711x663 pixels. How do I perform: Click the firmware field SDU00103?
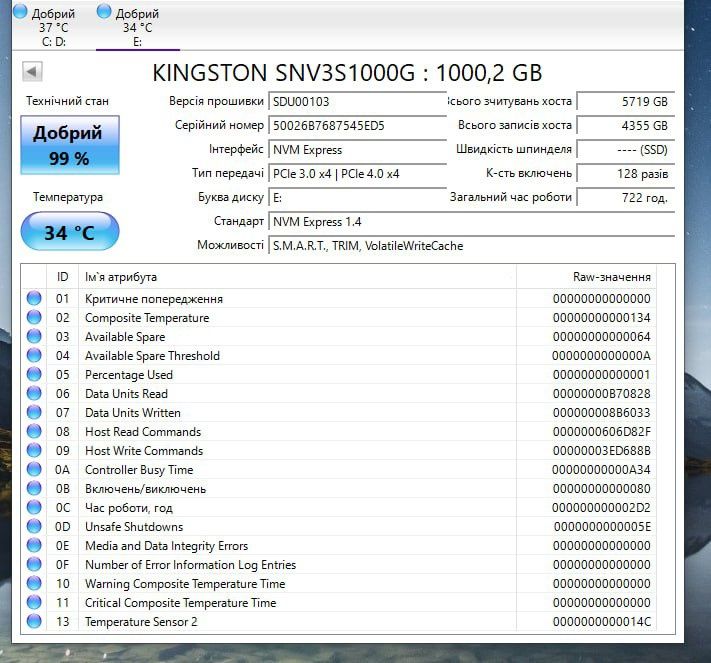click(357, 102)
